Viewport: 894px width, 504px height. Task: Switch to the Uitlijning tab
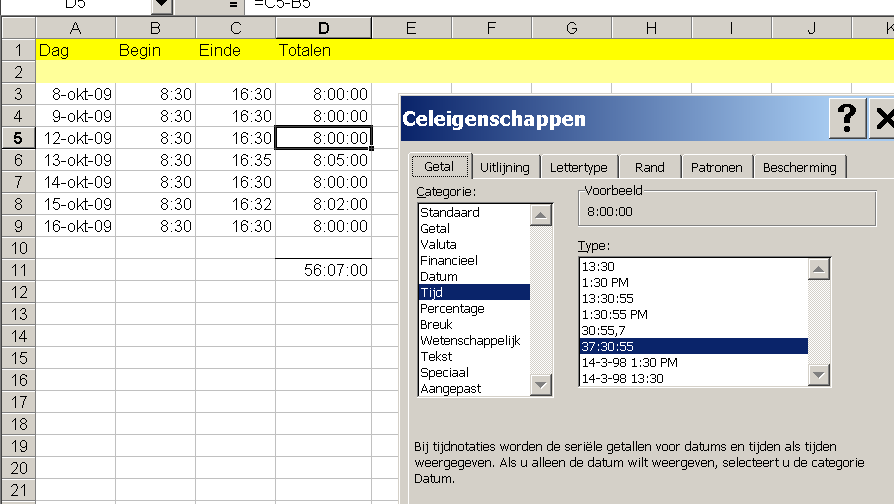[504, 167]
